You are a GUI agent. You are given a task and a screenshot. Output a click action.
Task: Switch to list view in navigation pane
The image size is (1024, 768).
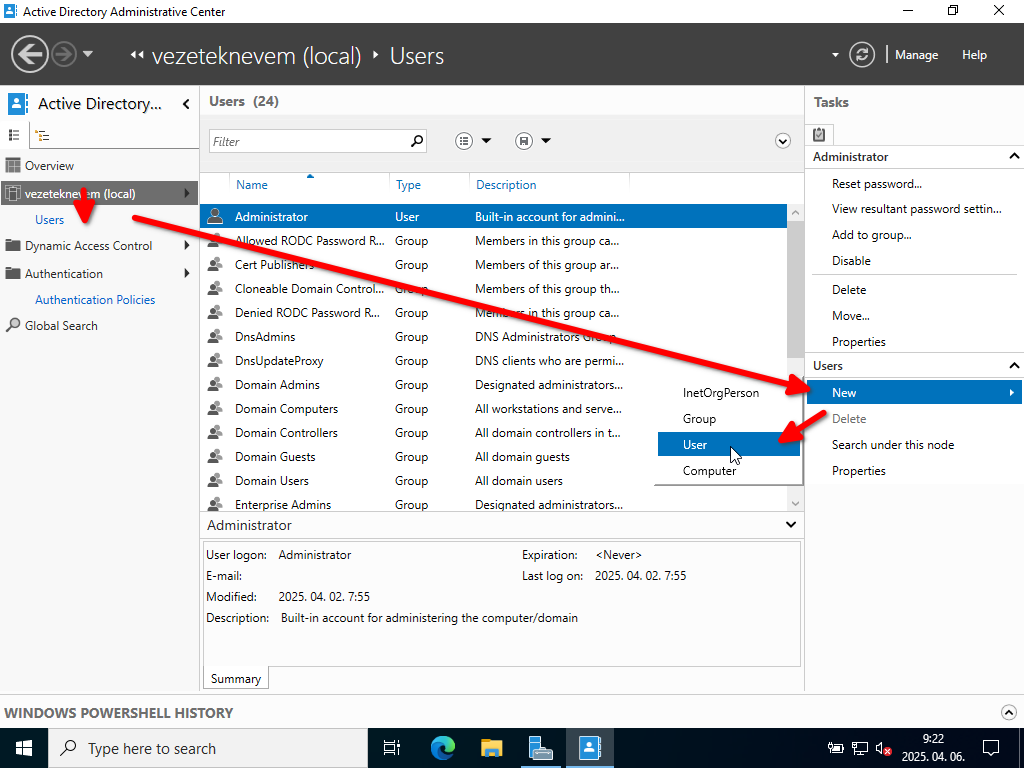[x=14, y=135]
